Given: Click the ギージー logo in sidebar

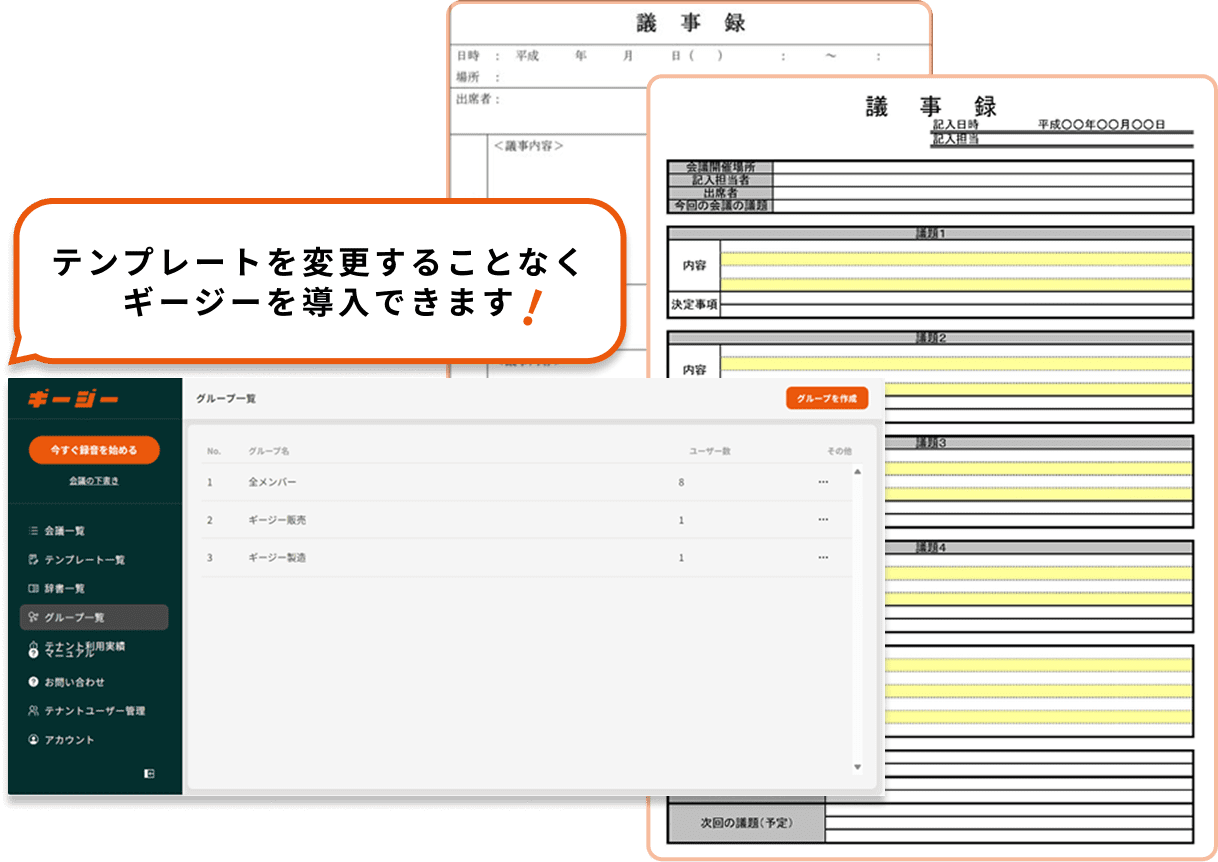Looking at the screenshot, I should click(x=73, y=399).
